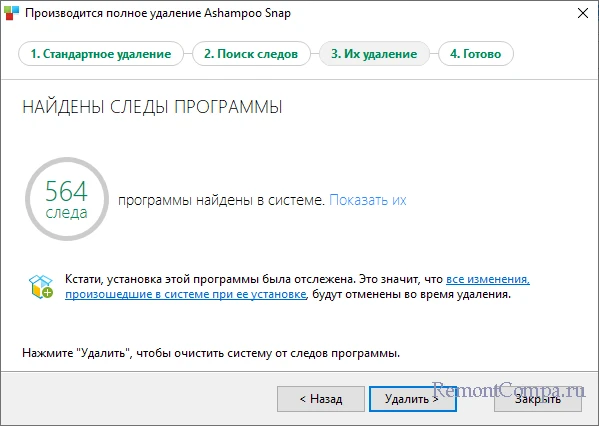The image size is (599, 426).
Task: Click the RemontCompa.ru watermark
Action: coord(508,390)
